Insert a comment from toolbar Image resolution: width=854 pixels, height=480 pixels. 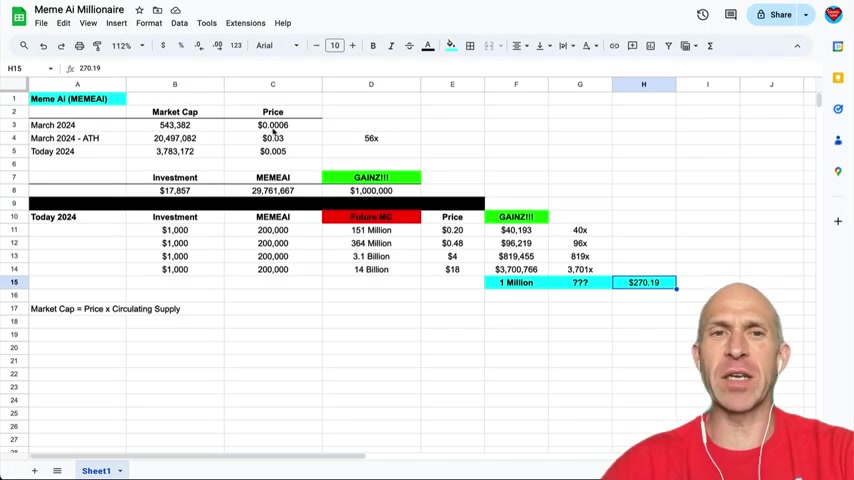coord(632,46)
